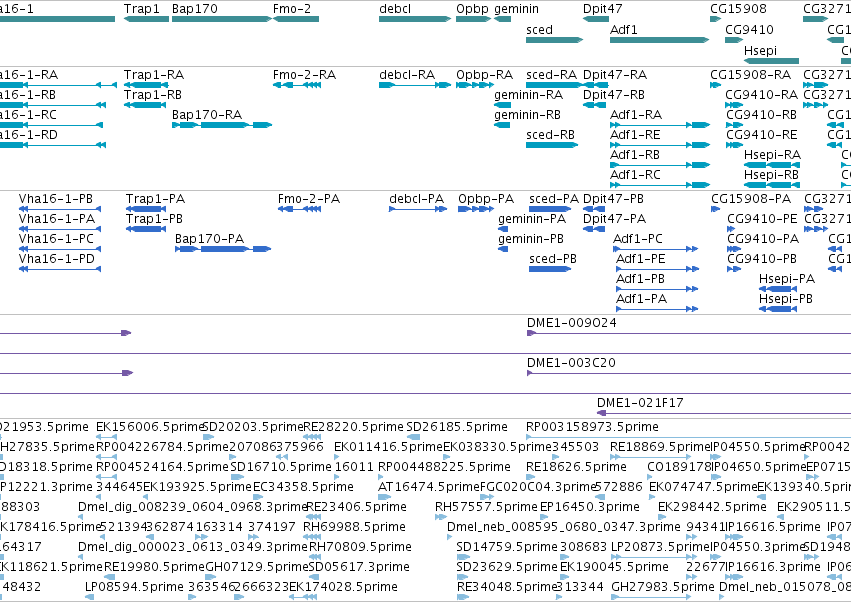
Task: Select transcript debcl-RA
Action: pyautogui.click(x=415, y=85)
